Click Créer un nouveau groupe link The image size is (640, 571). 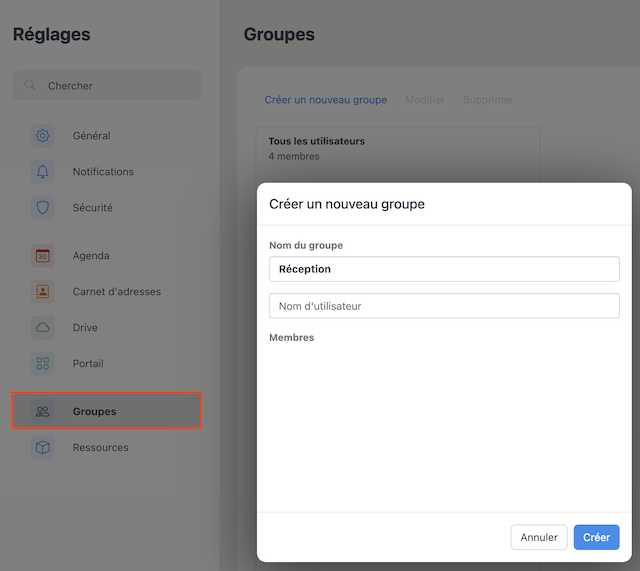click(326, 100)
